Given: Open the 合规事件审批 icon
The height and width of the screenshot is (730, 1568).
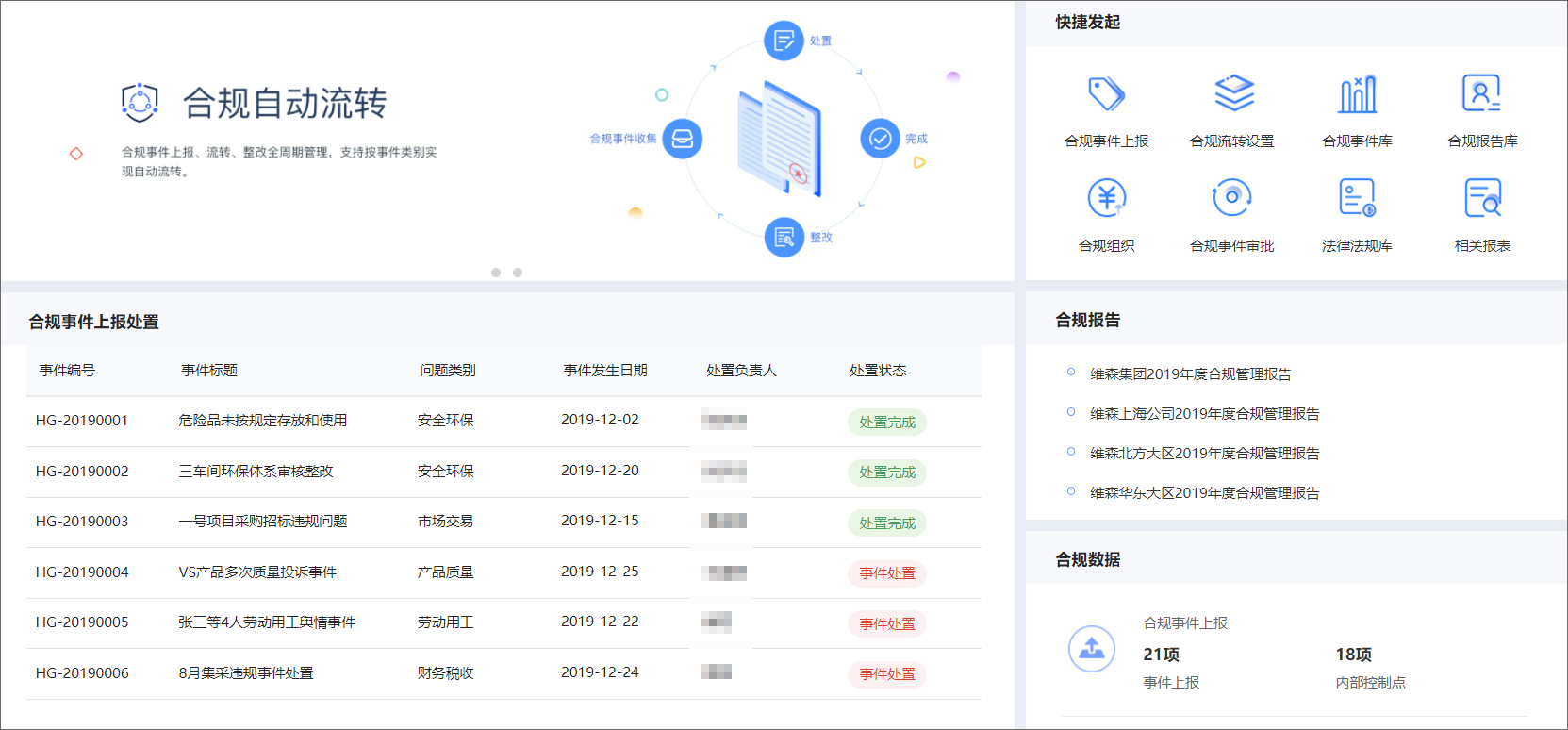Looking at the screenshot, I should tap(1231, 197).
